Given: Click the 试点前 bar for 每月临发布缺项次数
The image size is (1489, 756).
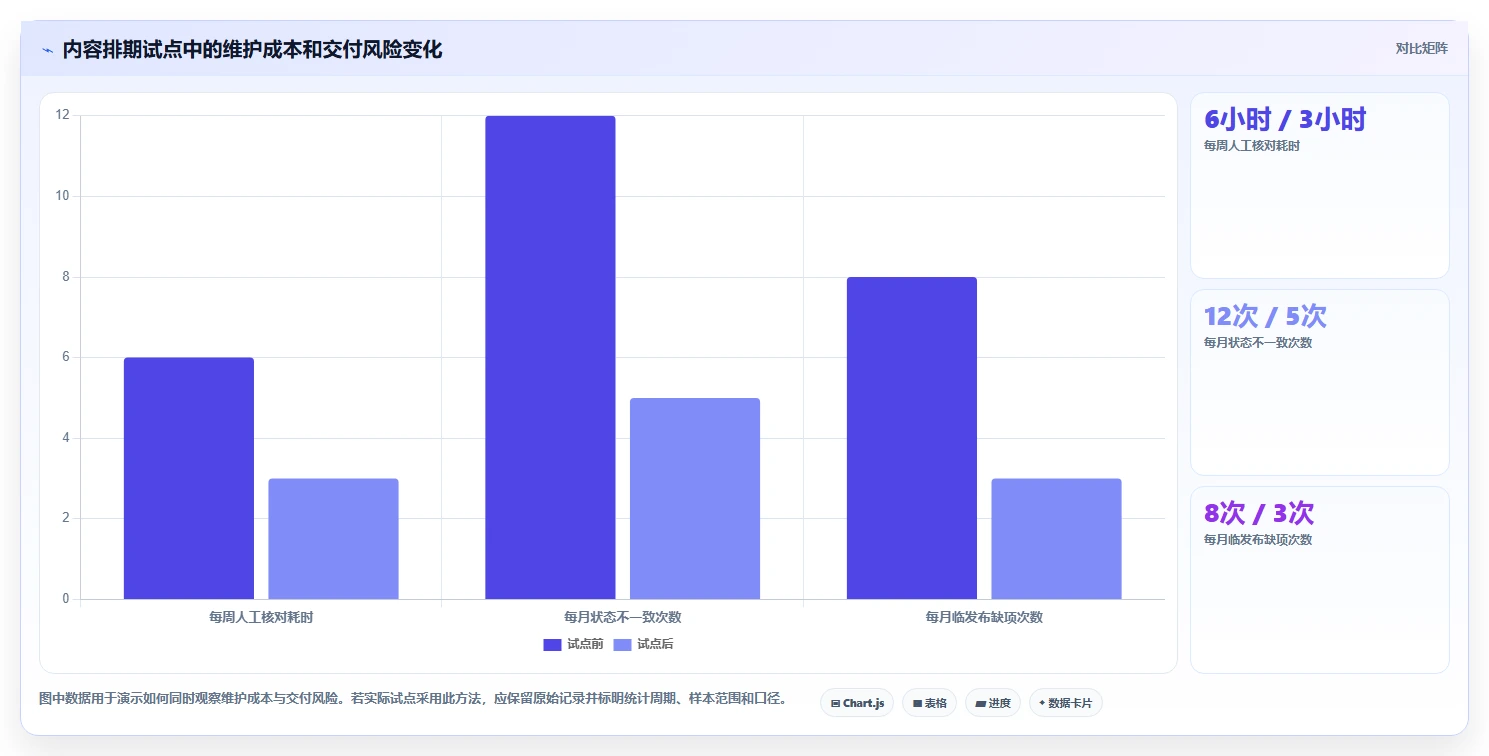Looking at the screenshot, I should pyautogui.click(x=912, y=438).
